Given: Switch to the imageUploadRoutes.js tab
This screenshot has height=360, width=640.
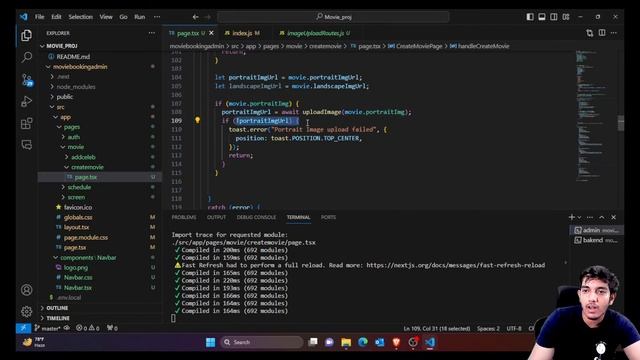Looking at the screenshot, I should pos(315,33).
